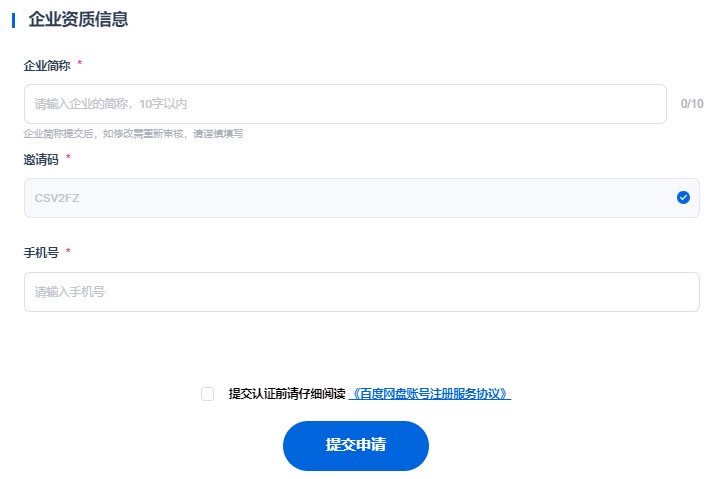Image resolution: width=711 pixels, height=479 pixels.
Task: Click the blue verified checkmark icon
Action: 683,197
